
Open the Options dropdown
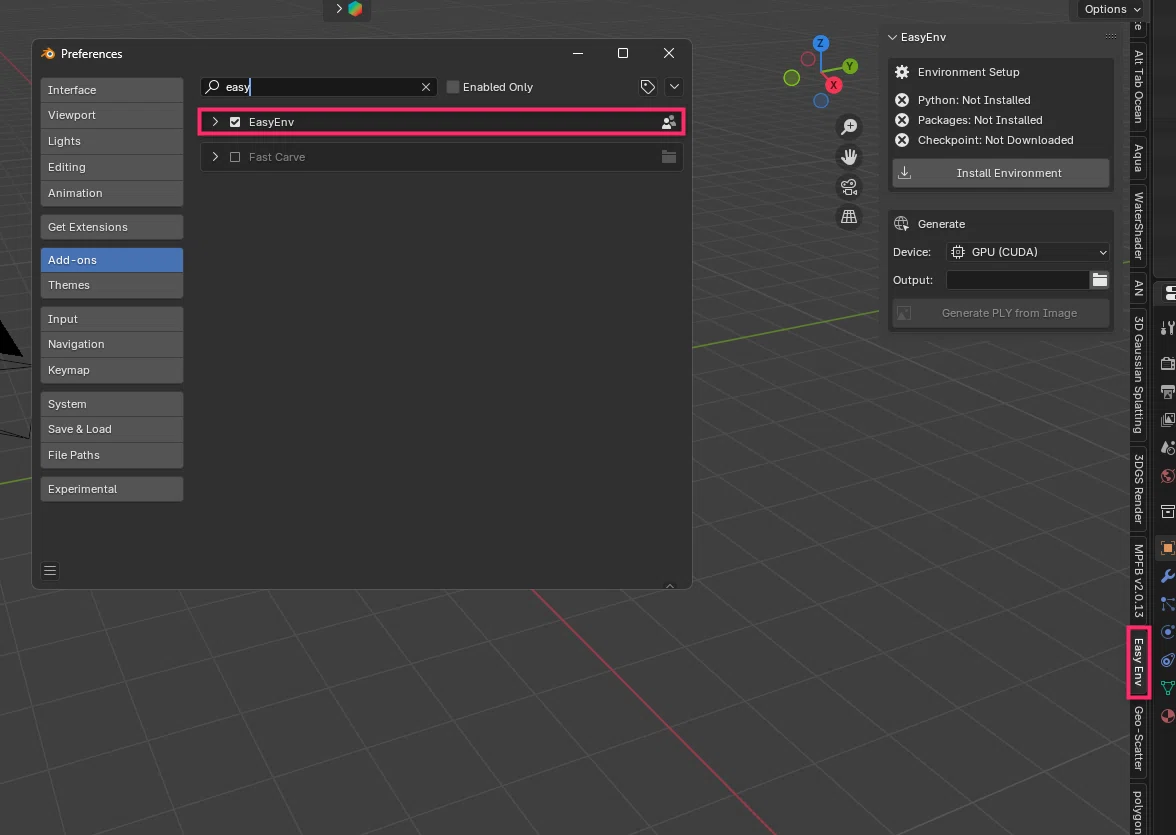pyautogui.click(x=1112, y=9)
